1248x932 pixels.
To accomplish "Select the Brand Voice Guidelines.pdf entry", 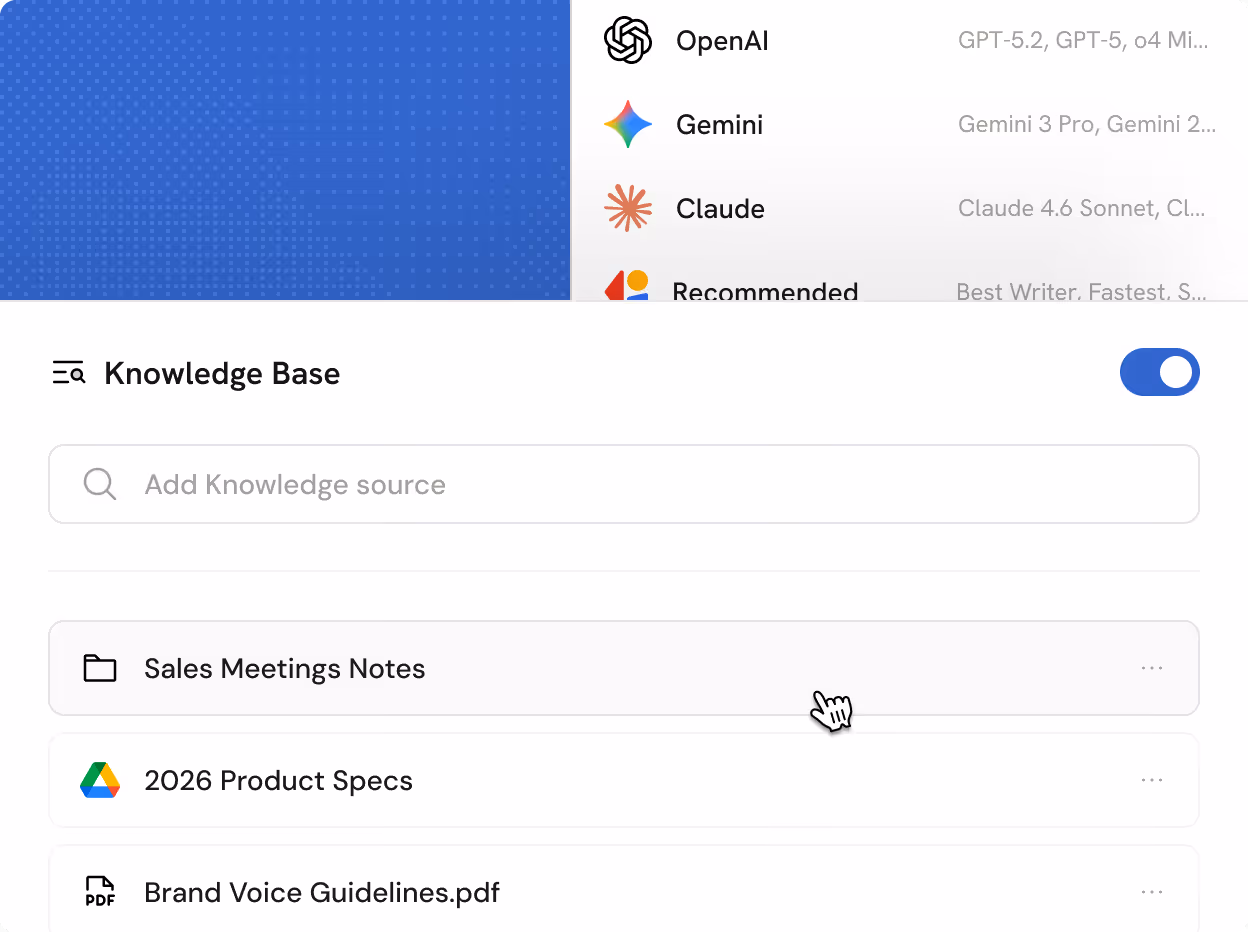I will (x=322, y=891).
